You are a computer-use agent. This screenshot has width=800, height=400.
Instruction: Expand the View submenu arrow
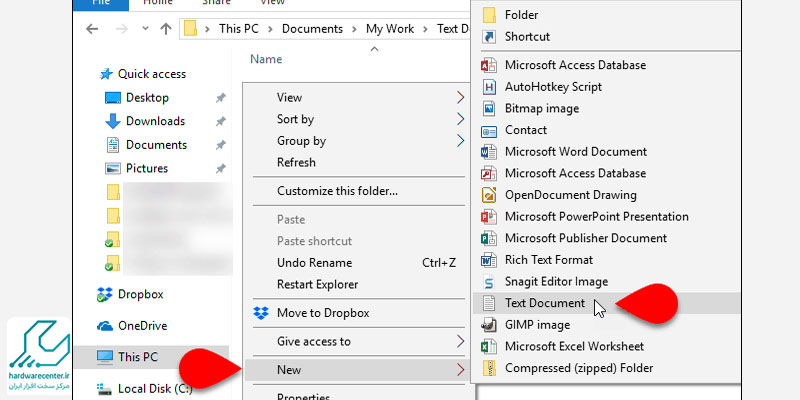click(x=460, y=98)
